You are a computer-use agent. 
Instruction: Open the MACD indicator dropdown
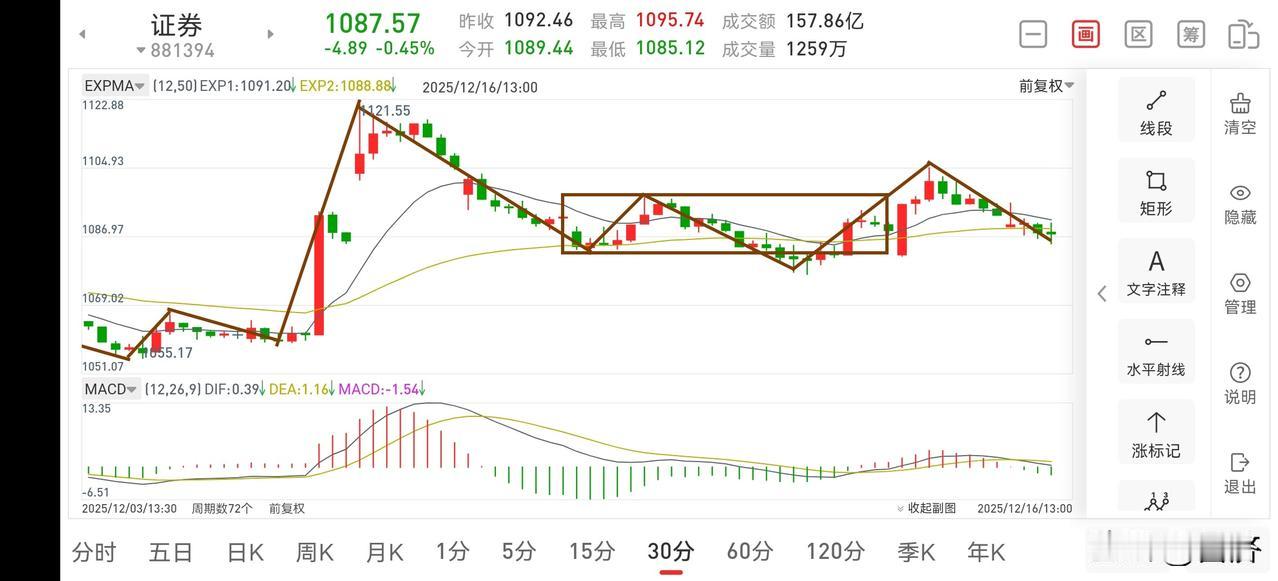[x=109, y=389]
